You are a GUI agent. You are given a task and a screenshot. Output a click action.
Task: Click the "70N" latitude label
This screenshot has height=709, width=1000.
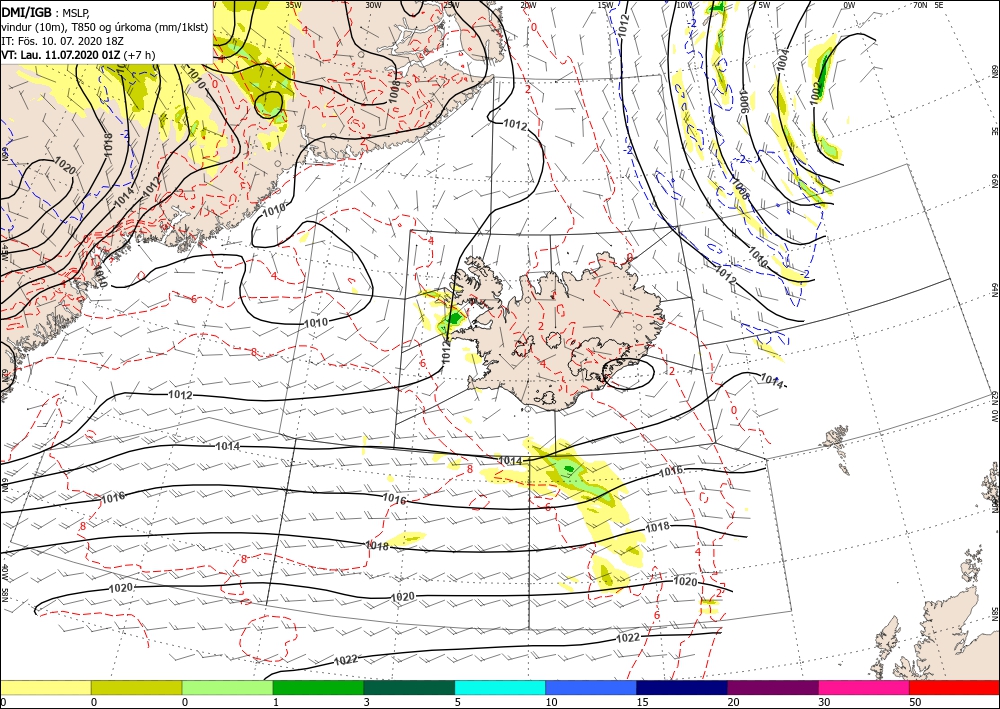920,4
